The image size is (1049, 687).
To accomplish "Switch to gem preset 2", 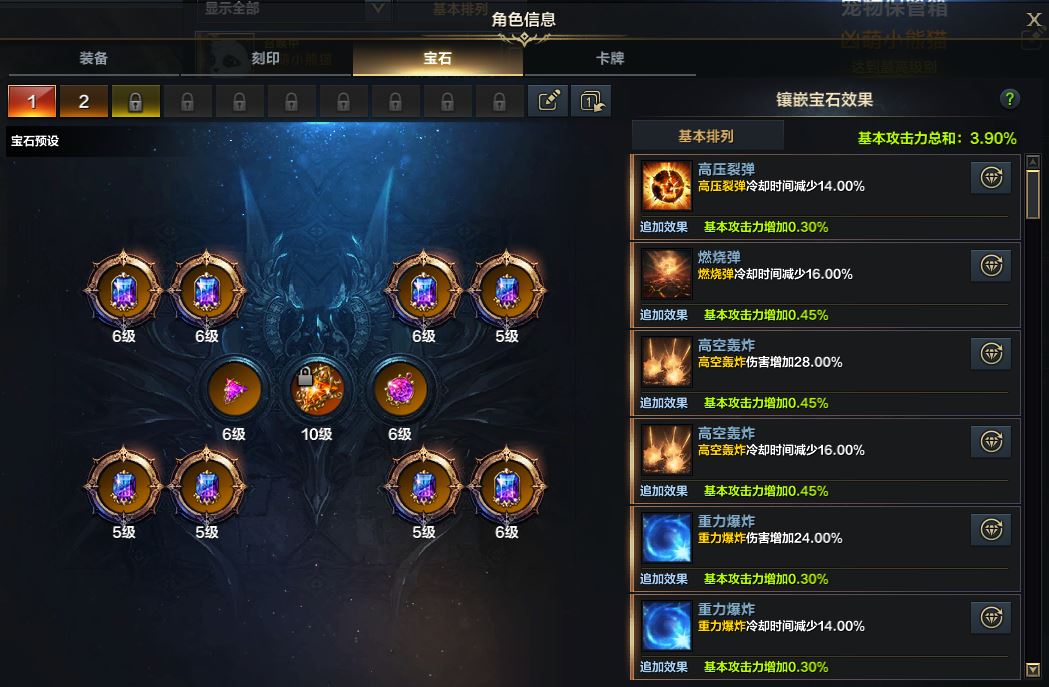I will coord(84,101).
